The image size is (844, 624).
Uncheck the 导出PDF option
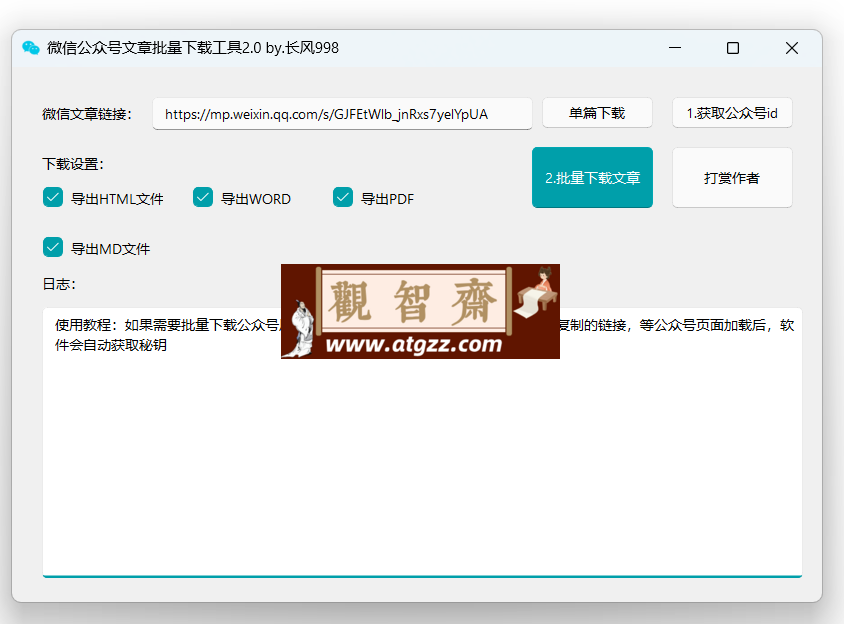click(x=343, y=198)
